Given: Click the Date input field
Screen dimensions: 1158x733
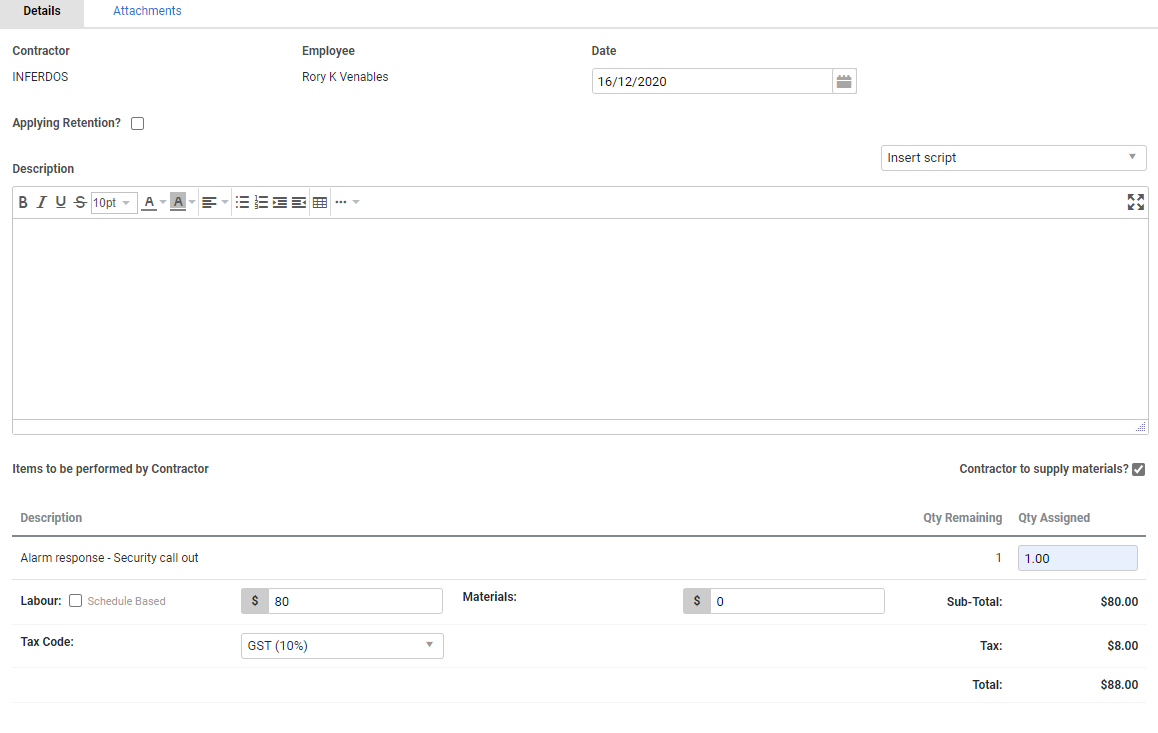Looking at the screenshot, I should [712, 81].
